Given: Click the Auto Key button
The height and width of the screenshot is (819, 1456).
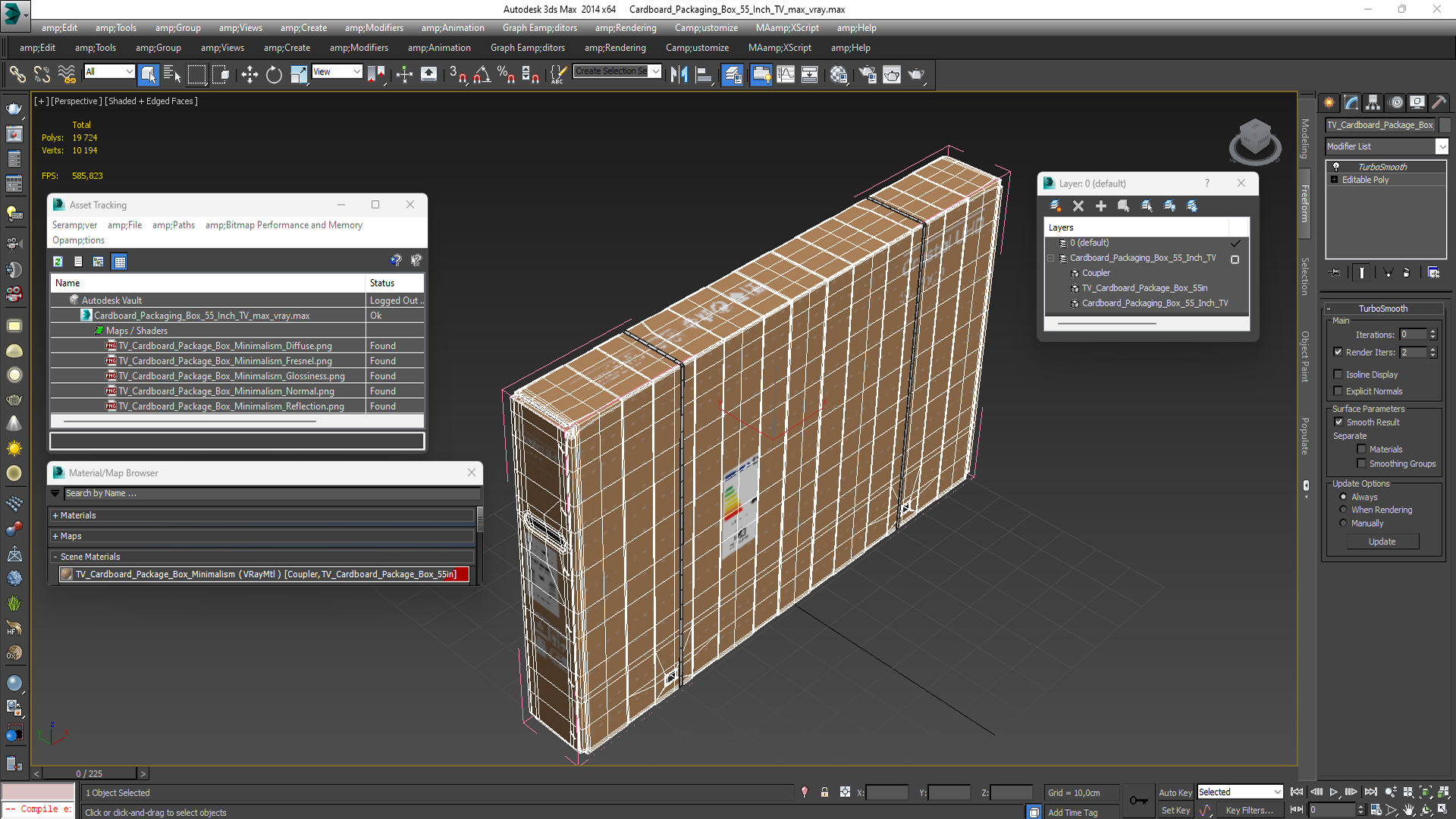Looking at the screenshot, I should coord(1175,792).
